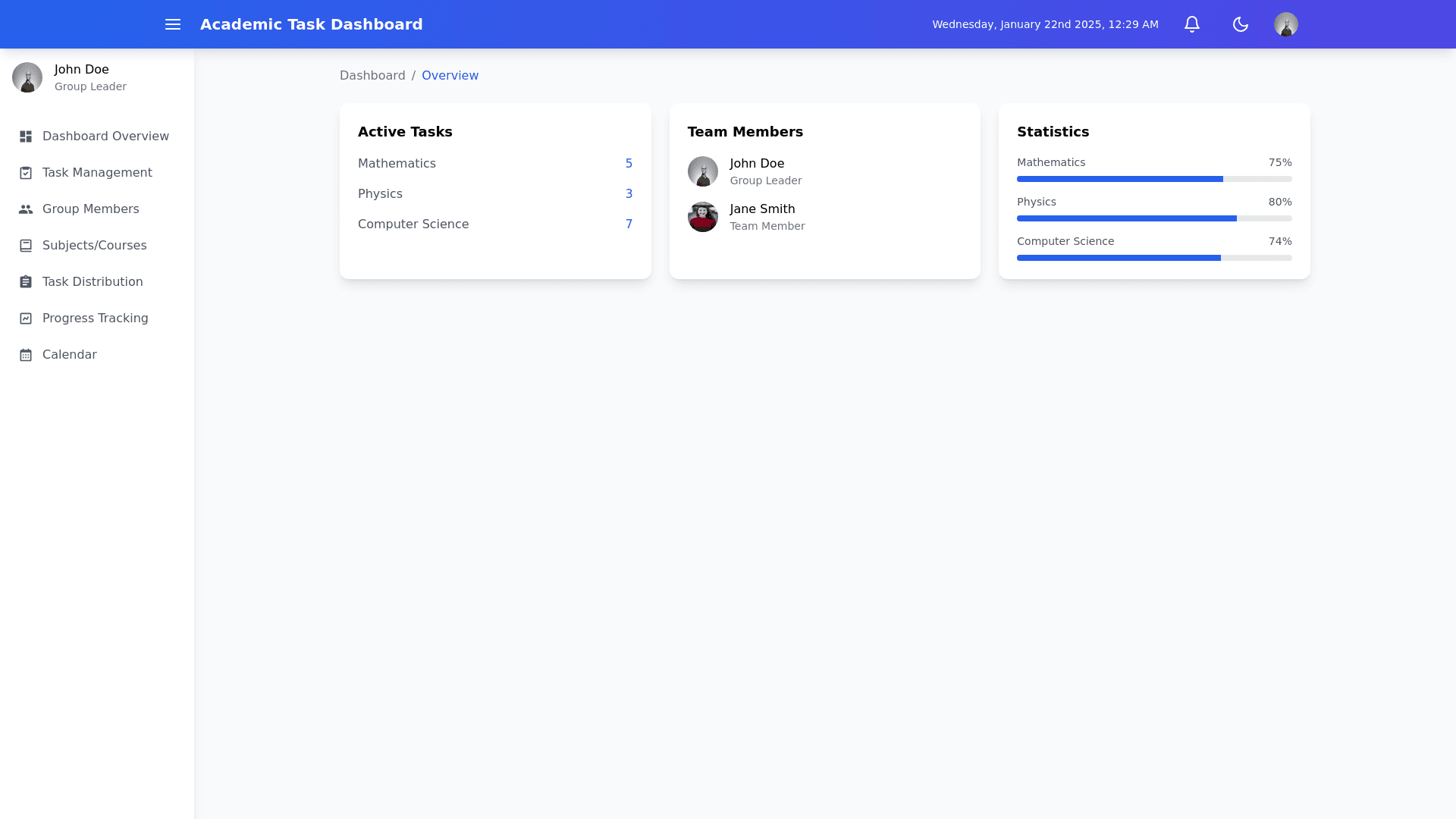
Task: Click Computer Science active tasks row
Action: pos(494,224)
